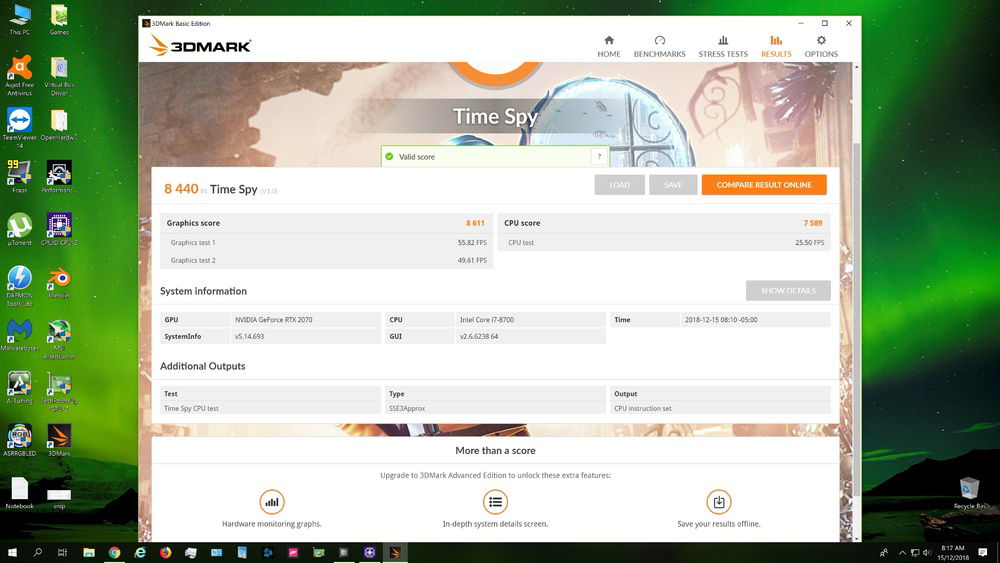Open the Home section in 3DMark
The height and width of the screenshot is (563, 1000).
[x=608, y=46]
